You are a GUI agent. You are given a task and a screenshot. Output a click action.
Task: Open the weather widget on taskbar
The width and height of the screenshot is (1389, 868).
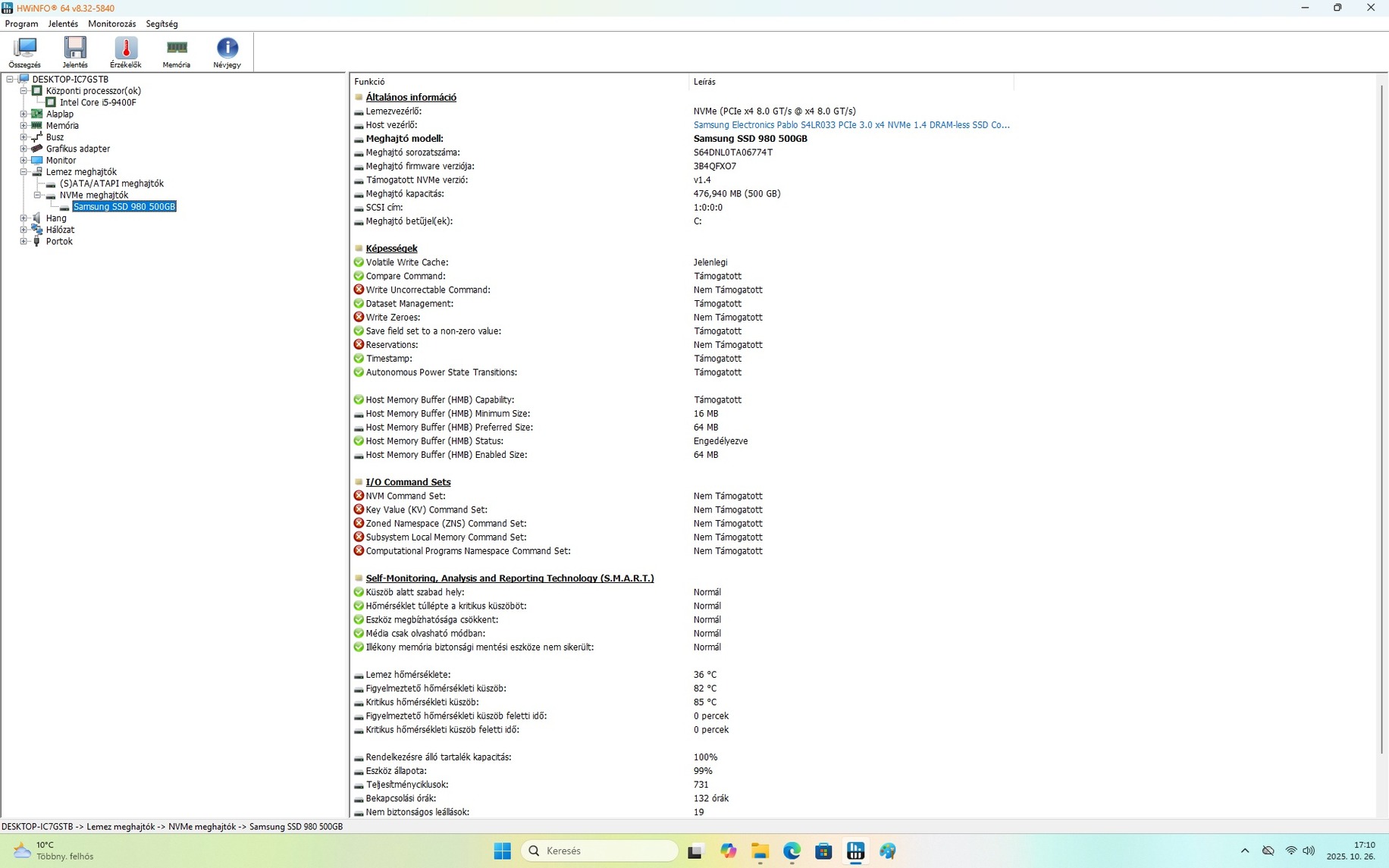click(x=55, y=851)
